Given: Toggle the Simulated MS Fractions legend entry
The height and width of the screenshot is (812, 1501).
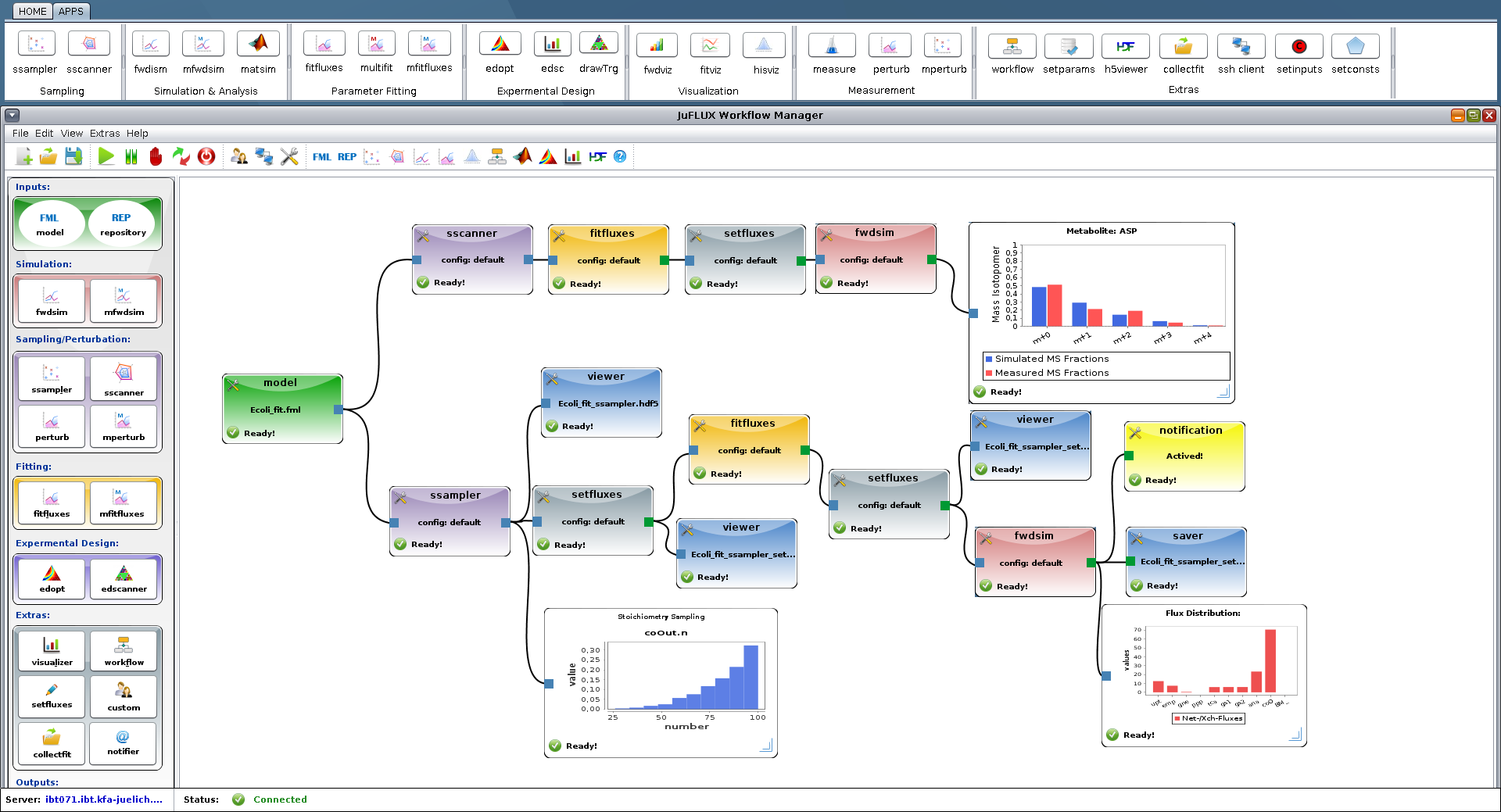Looking at the screenshot, I should pos(1051,359).
